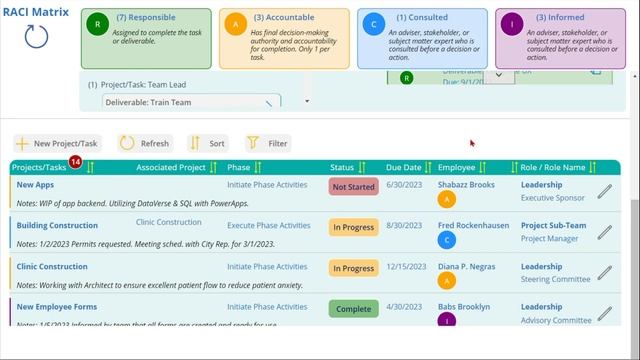
Task: Open the Clinic Construction project link
Action: (x=52, y=266)
